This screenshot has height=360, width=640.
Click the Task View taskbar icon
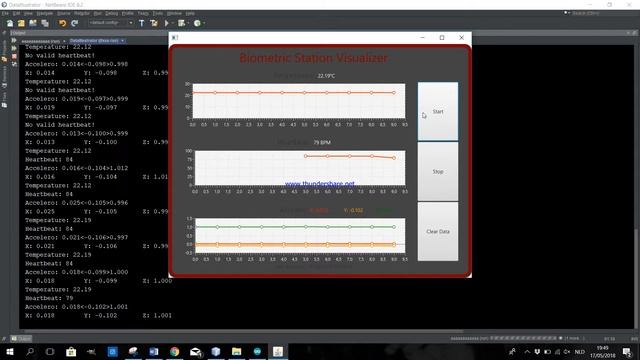(50, 351)
